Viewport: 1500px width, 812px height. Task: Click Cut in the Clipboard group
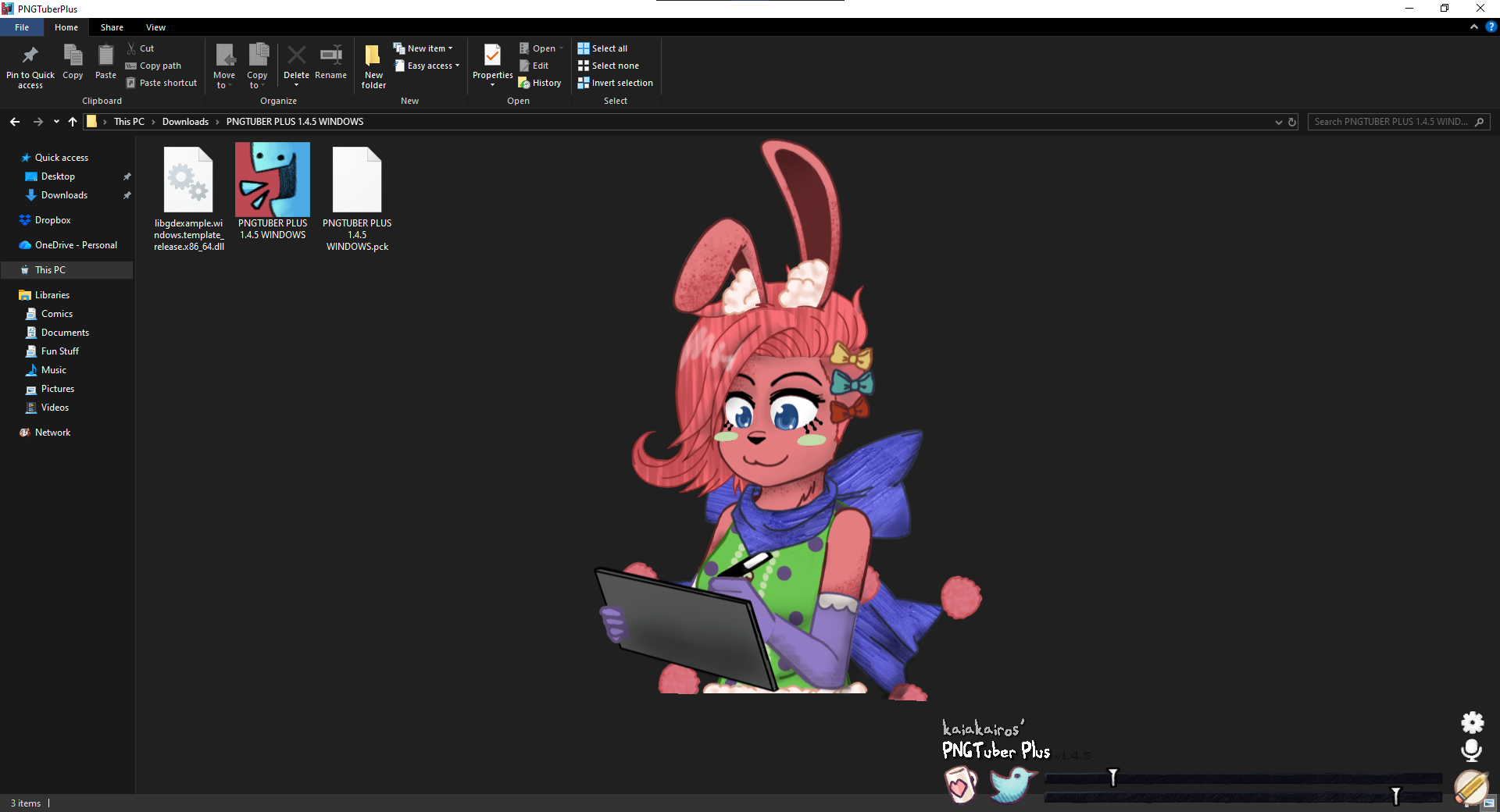click(140, 48)
